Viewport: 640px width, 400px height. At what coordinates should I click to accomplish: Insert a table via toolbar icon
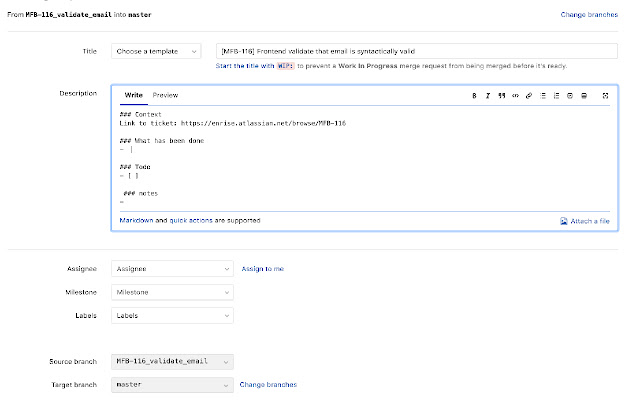(584, 96)
